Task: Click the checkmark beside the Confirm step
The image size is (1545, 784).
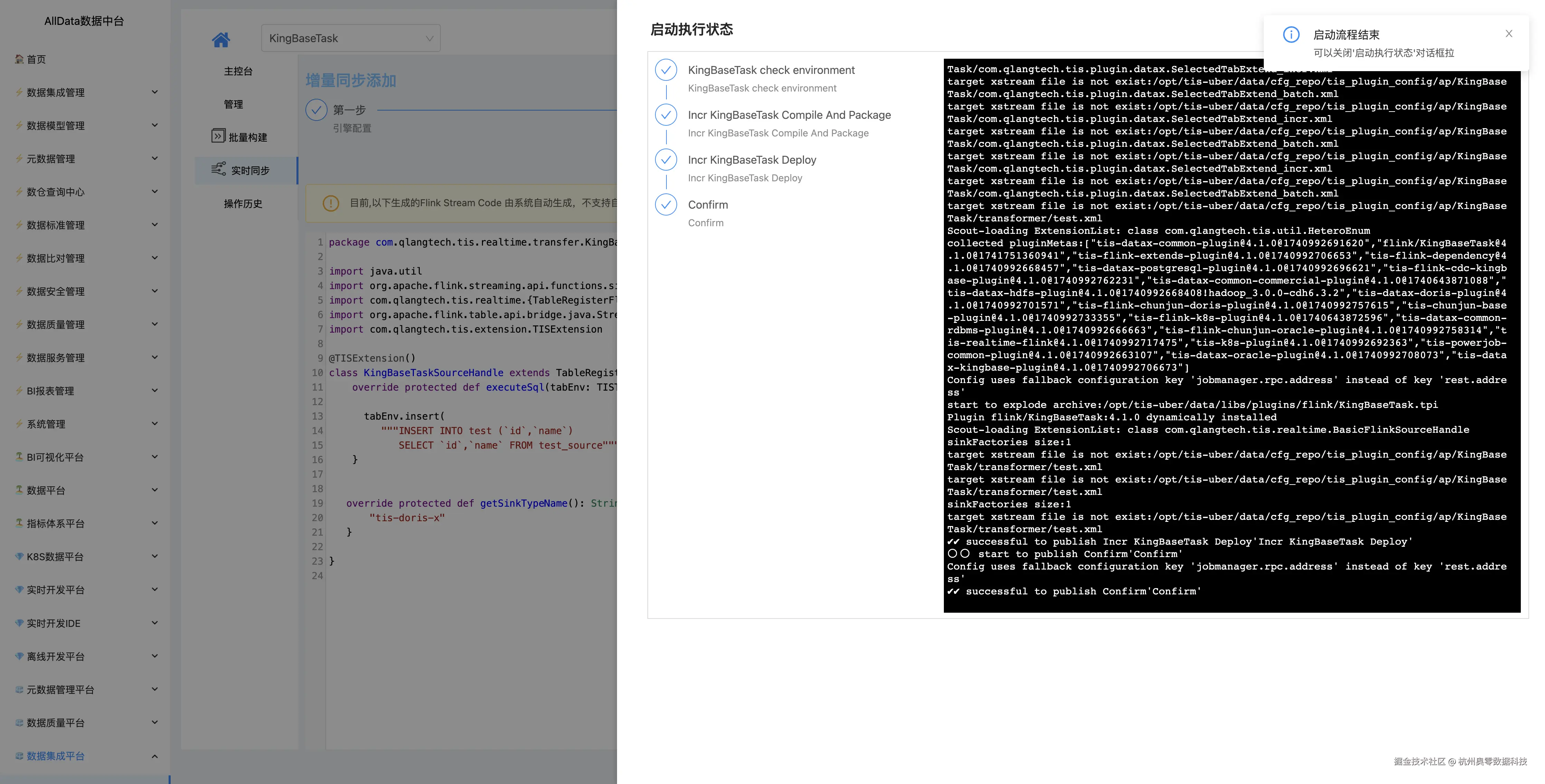Action: click(x=666, y=205)
